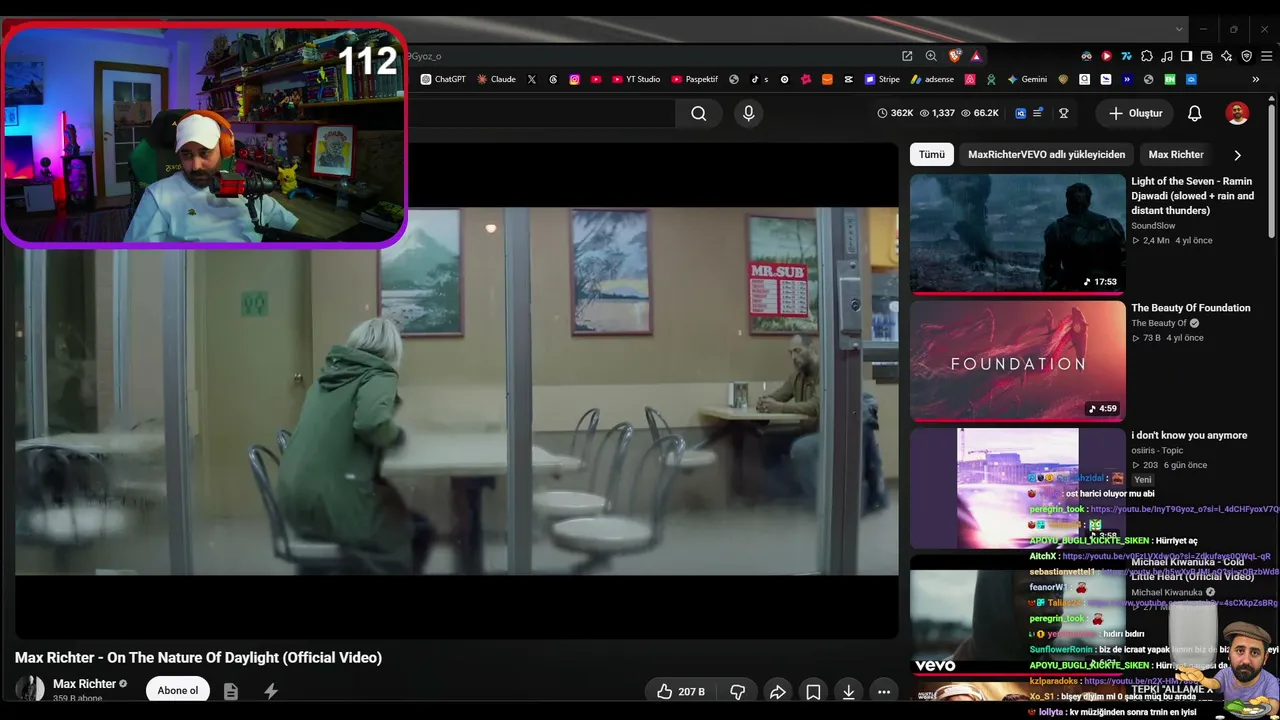The width and height of the screenshot is (1280, 720).
Task: Click the 66.2K views counter in header
Action: (x=979, y=114)
